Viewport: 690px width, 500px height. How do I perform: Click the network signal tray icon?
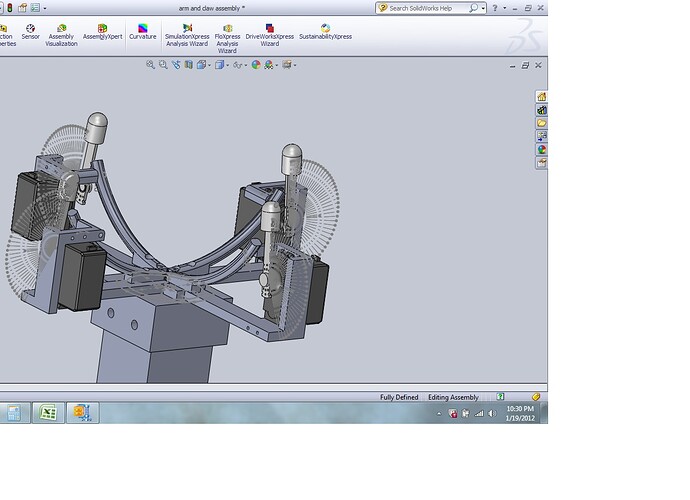479,413
